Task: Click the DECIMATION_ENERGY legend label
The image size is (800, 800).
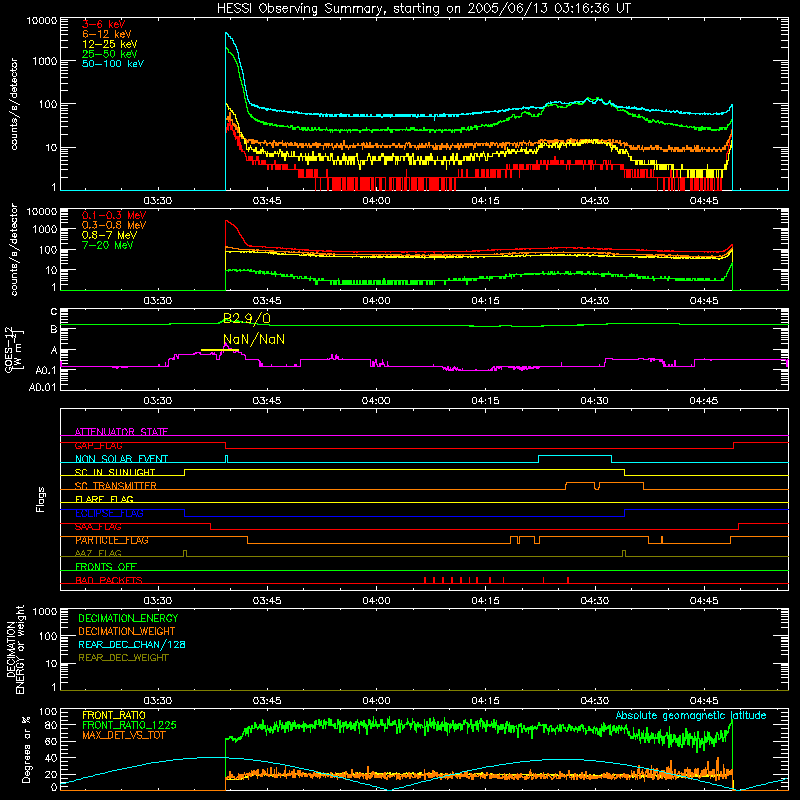Action: 128,618
